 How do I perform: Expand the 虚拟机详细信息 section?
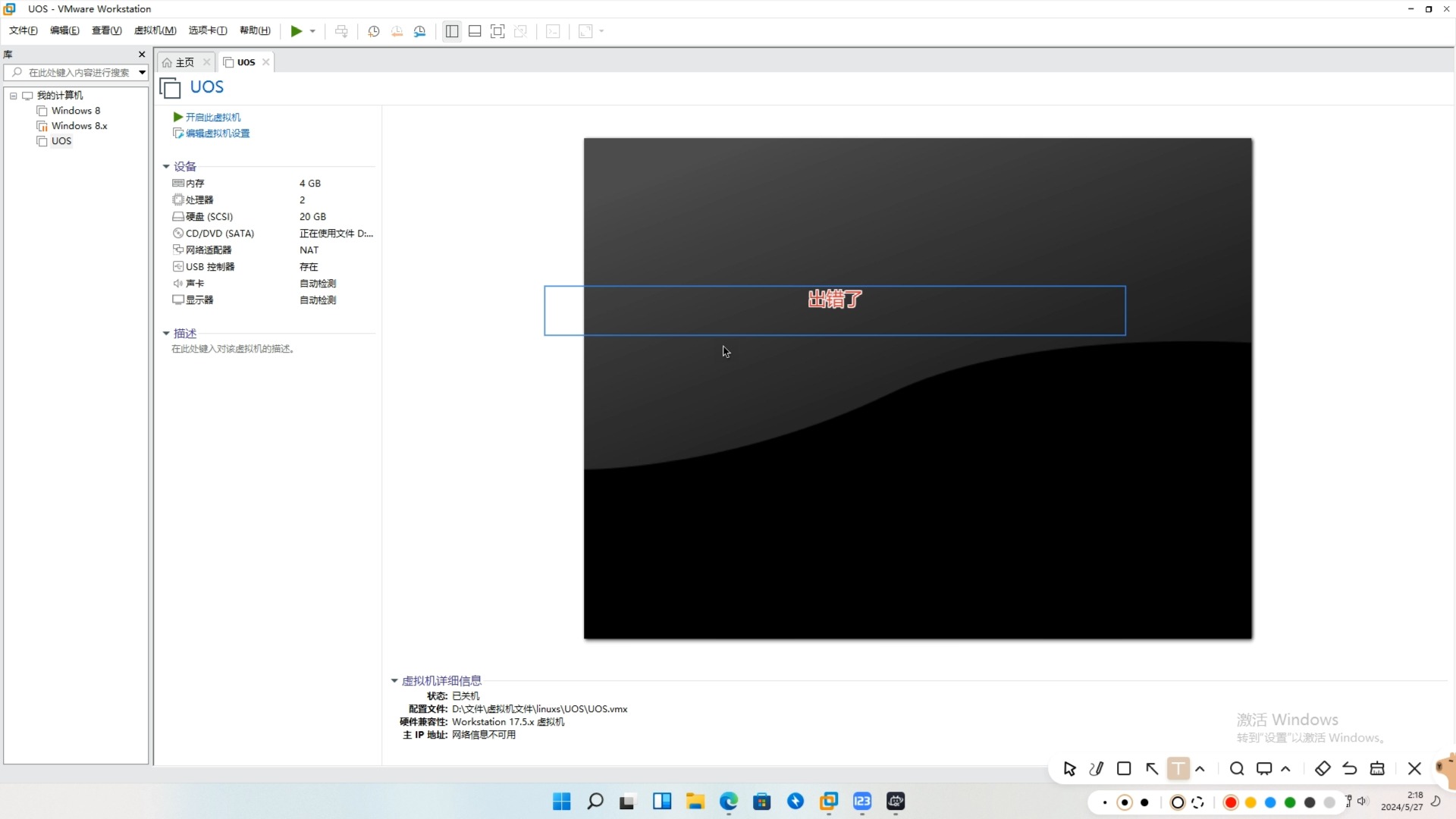393,680
